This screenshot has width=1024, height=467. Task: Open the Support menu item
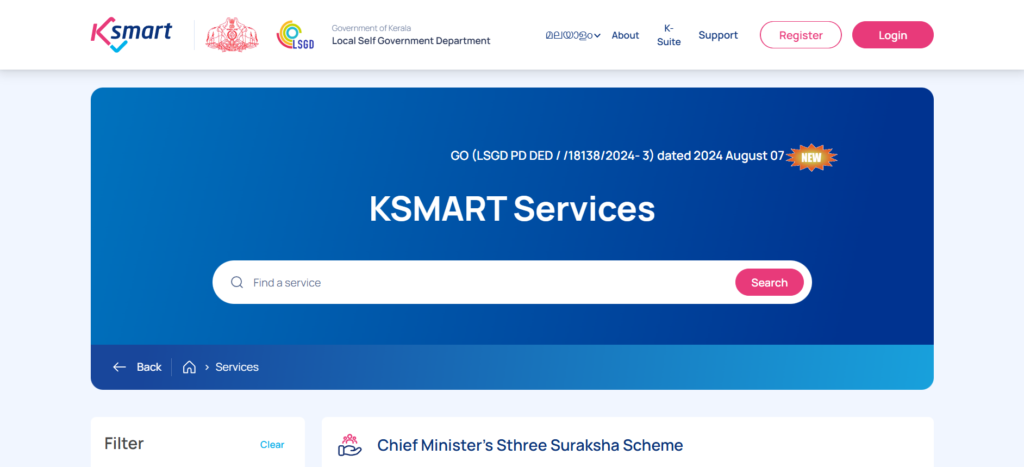pos(718,35)
